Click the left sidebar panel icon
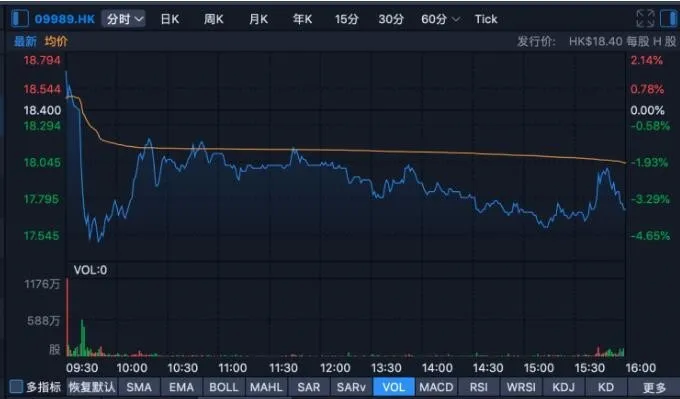The height and width of the screenshot is (399, 680). coord(20,19)
